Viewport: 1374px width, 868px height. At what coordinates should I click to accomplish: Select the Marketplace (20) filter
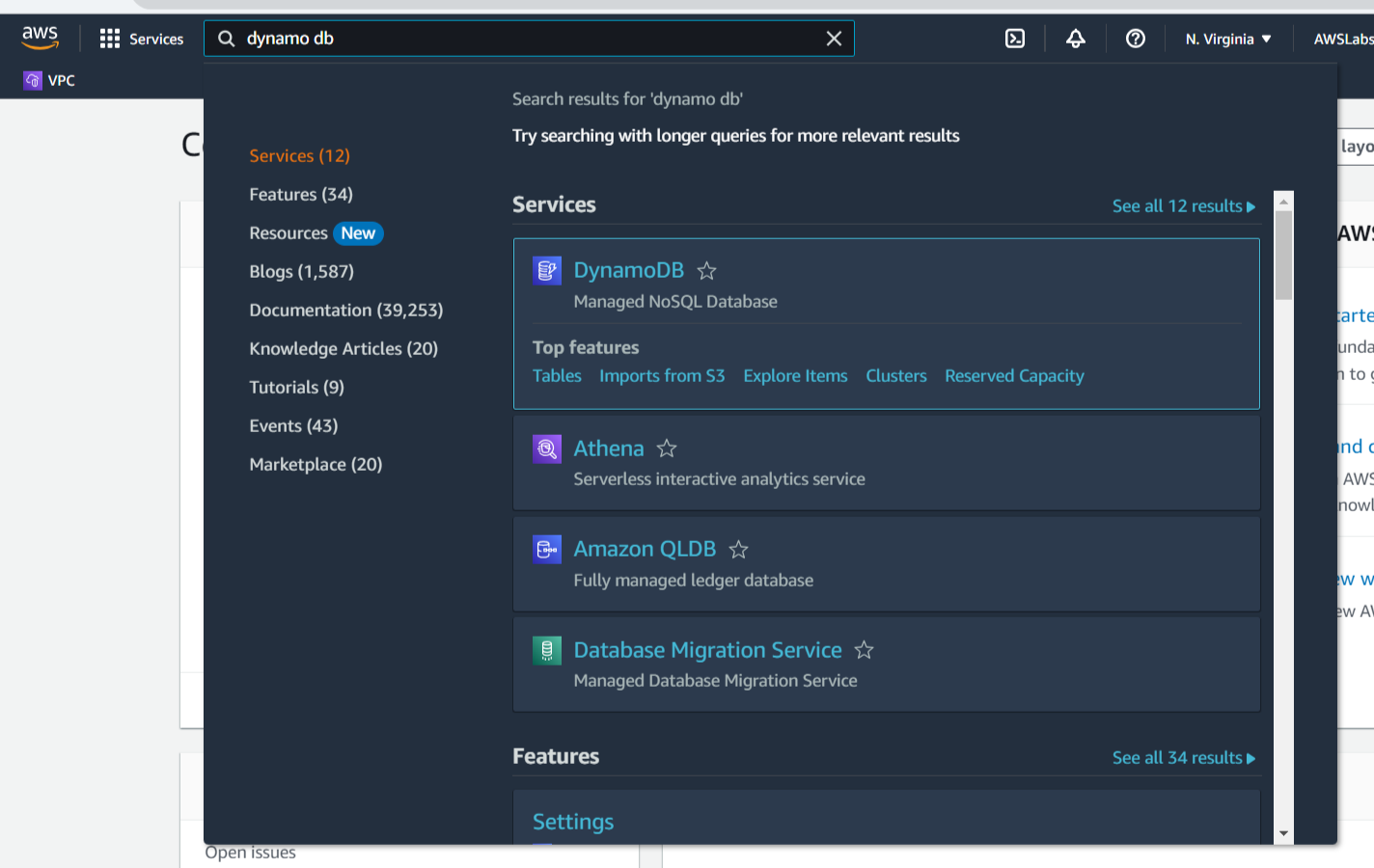click(316, 465)
